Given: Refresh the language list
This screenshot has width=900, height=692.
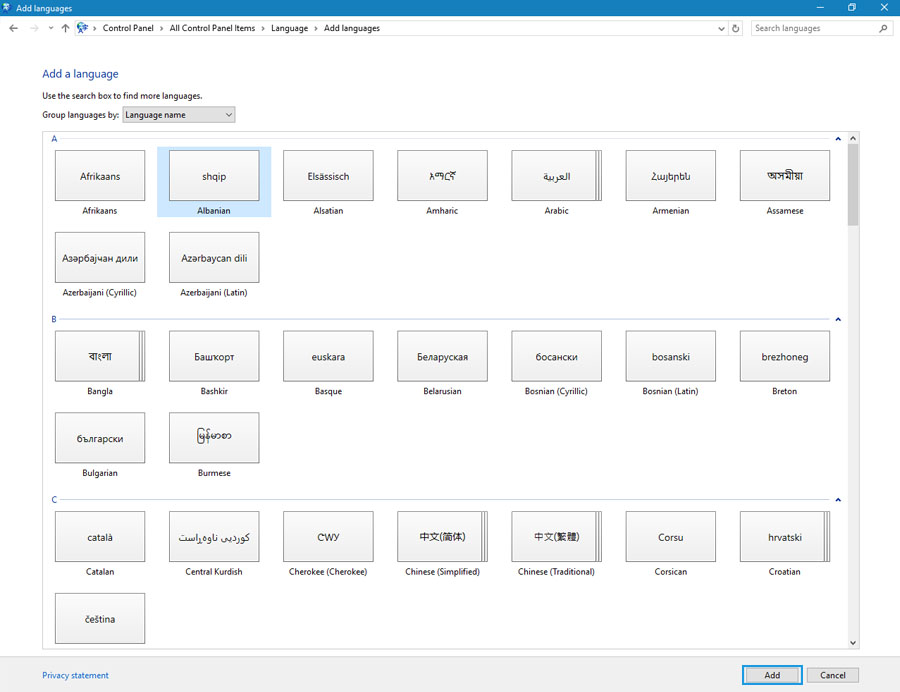Looking at the screenshot, I should [x=737, y=28].
